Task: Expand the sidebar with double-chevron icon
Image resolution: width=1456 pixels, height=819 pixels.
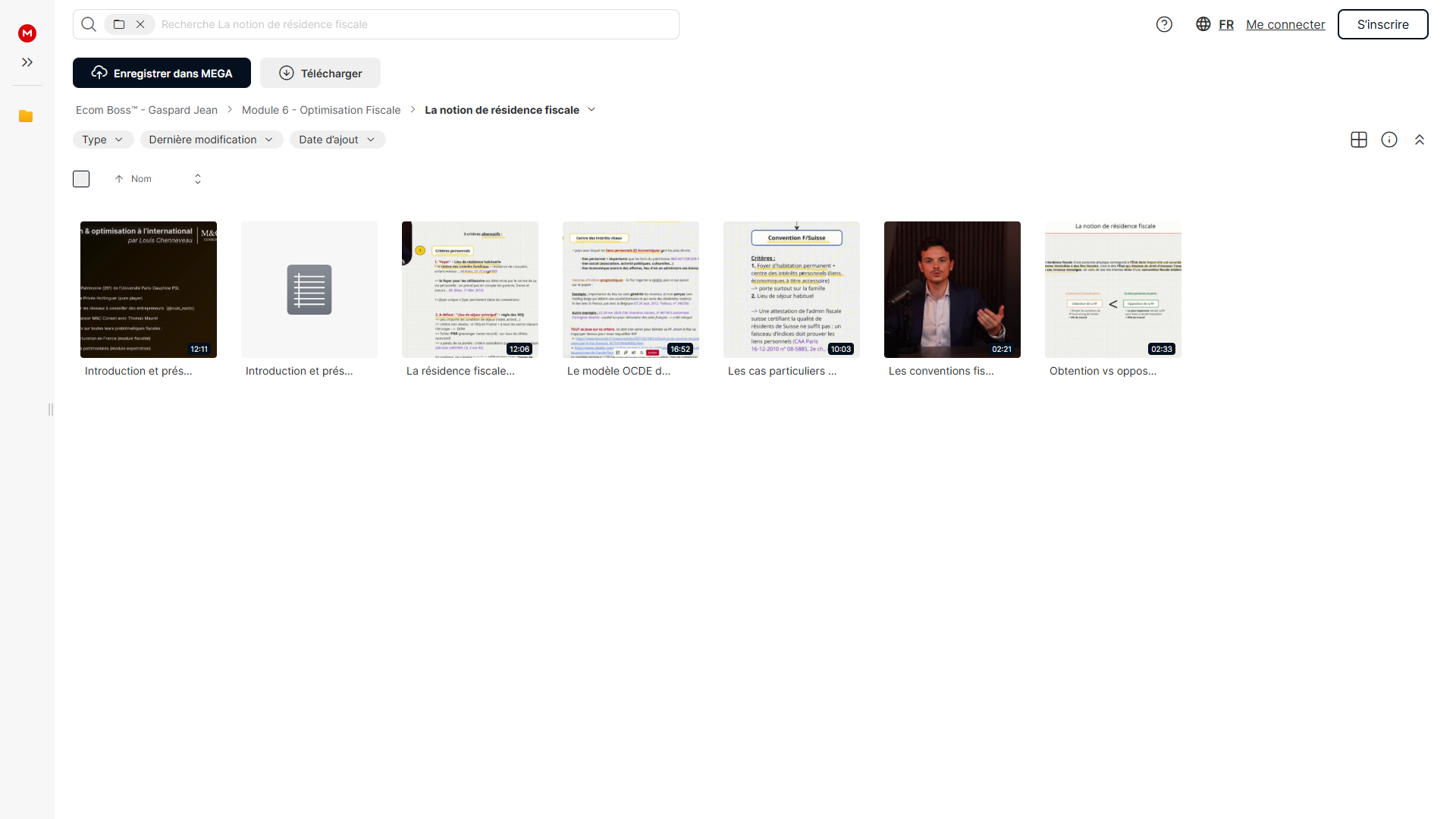Action: tap(27, 62)
